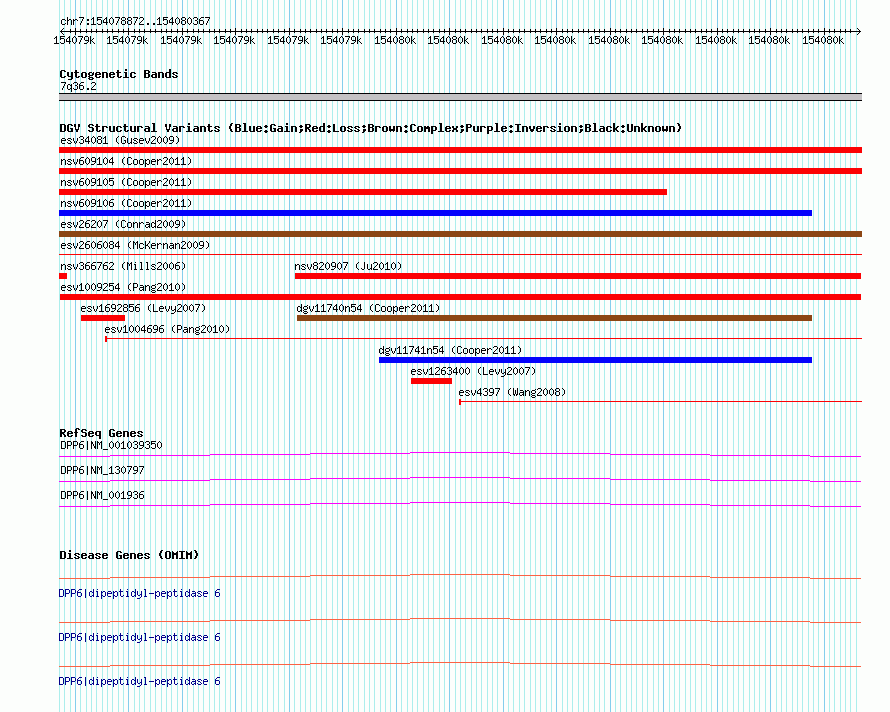Open the middle DPP6|dipeptidyl-peptidase 6 OMIM link
Viewport: 890px width, 712px height.
coord(140,638)
